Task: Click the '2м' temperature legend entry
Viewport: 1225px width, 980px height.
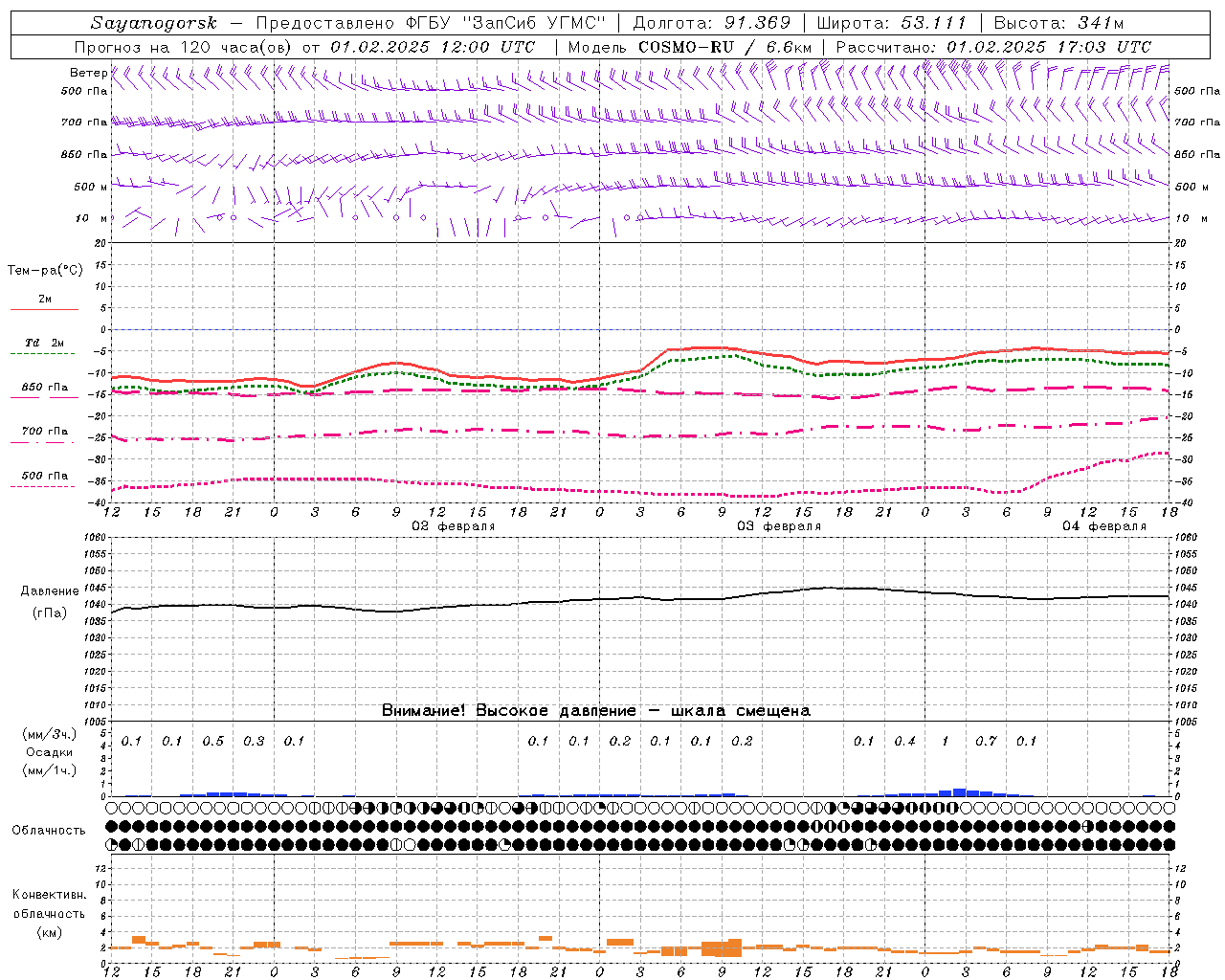Action: coord(45,299)
